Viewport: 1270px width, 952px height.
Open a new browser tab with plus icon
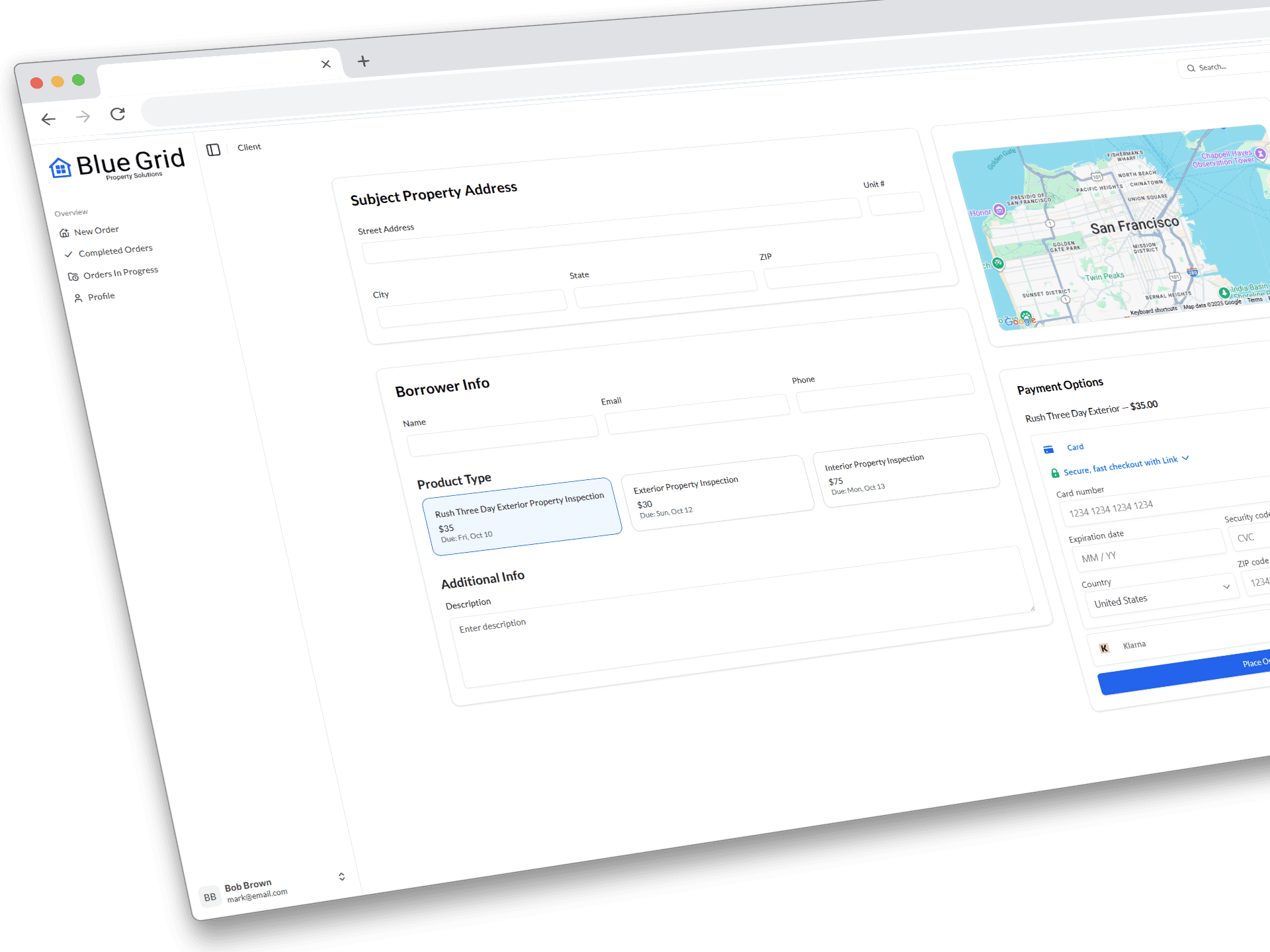(363, 61)
